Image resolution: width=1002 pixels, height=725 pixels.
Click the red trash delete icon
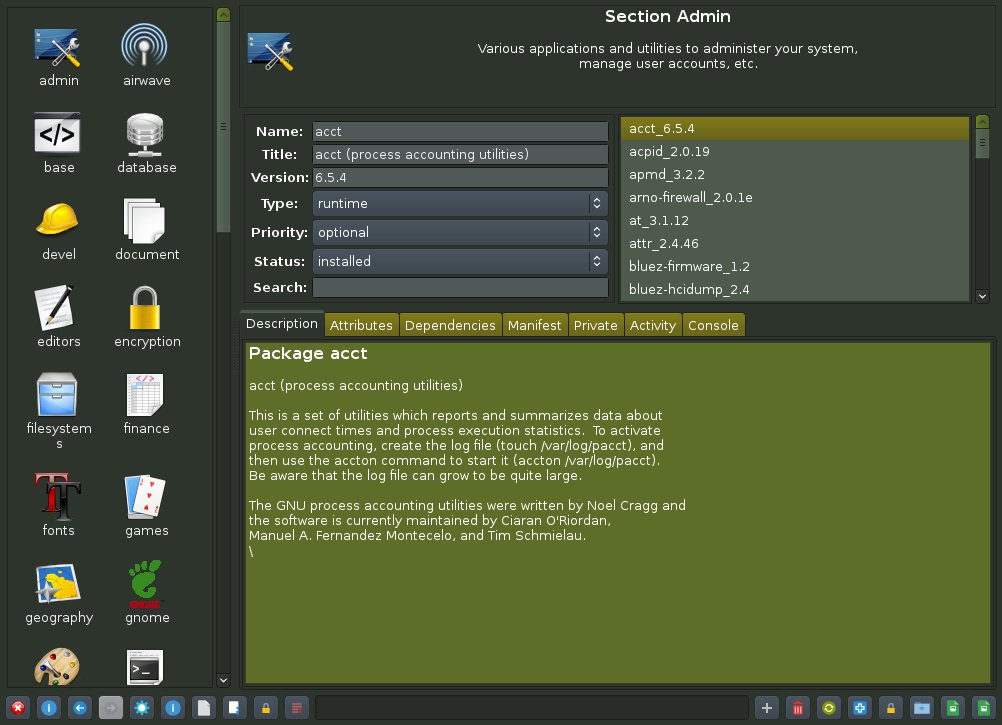tap(797, 708)
